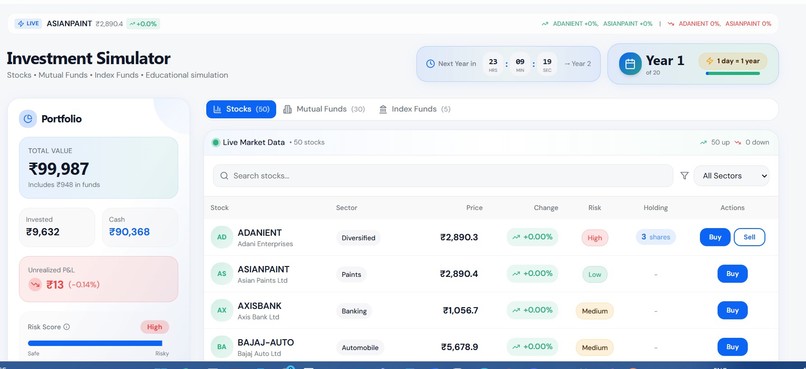This screenshot has width=806, height=369.
Task: Click the LIVE badge in ticker
Action: click(28, 24)
